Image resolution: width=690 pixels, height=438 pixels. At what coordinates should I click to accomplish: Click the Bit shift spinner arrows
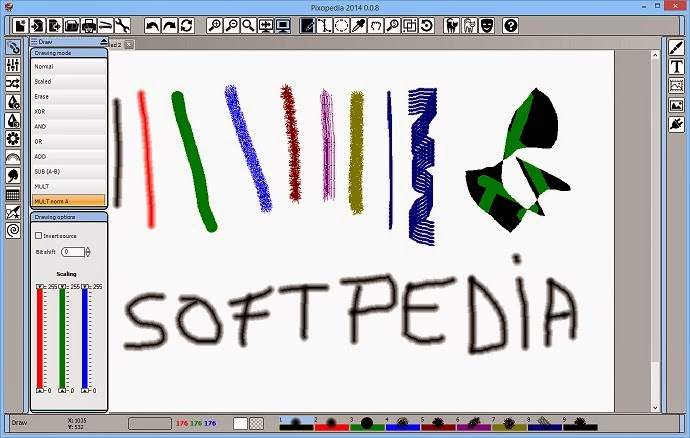88,252
